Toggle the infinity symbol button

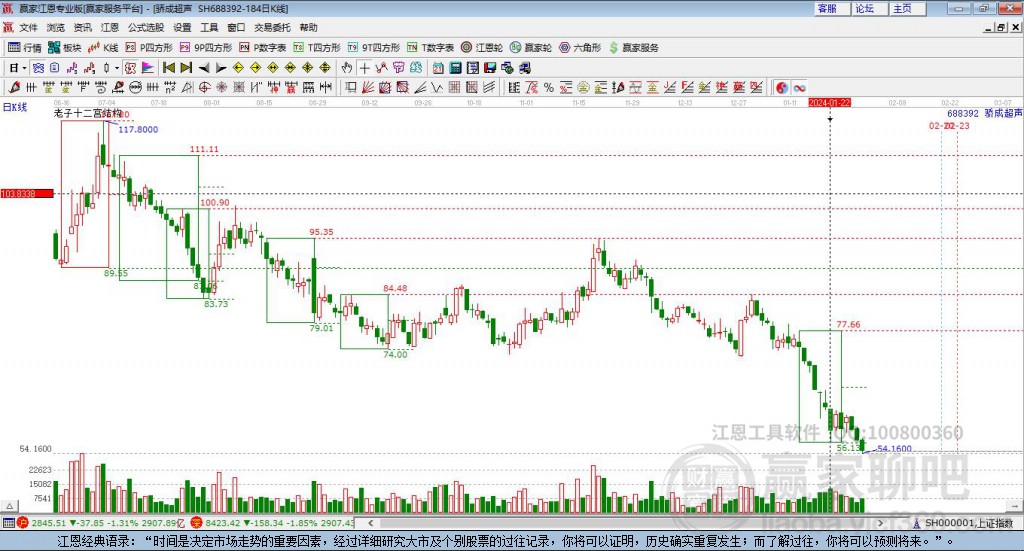[x=799, y=87]
